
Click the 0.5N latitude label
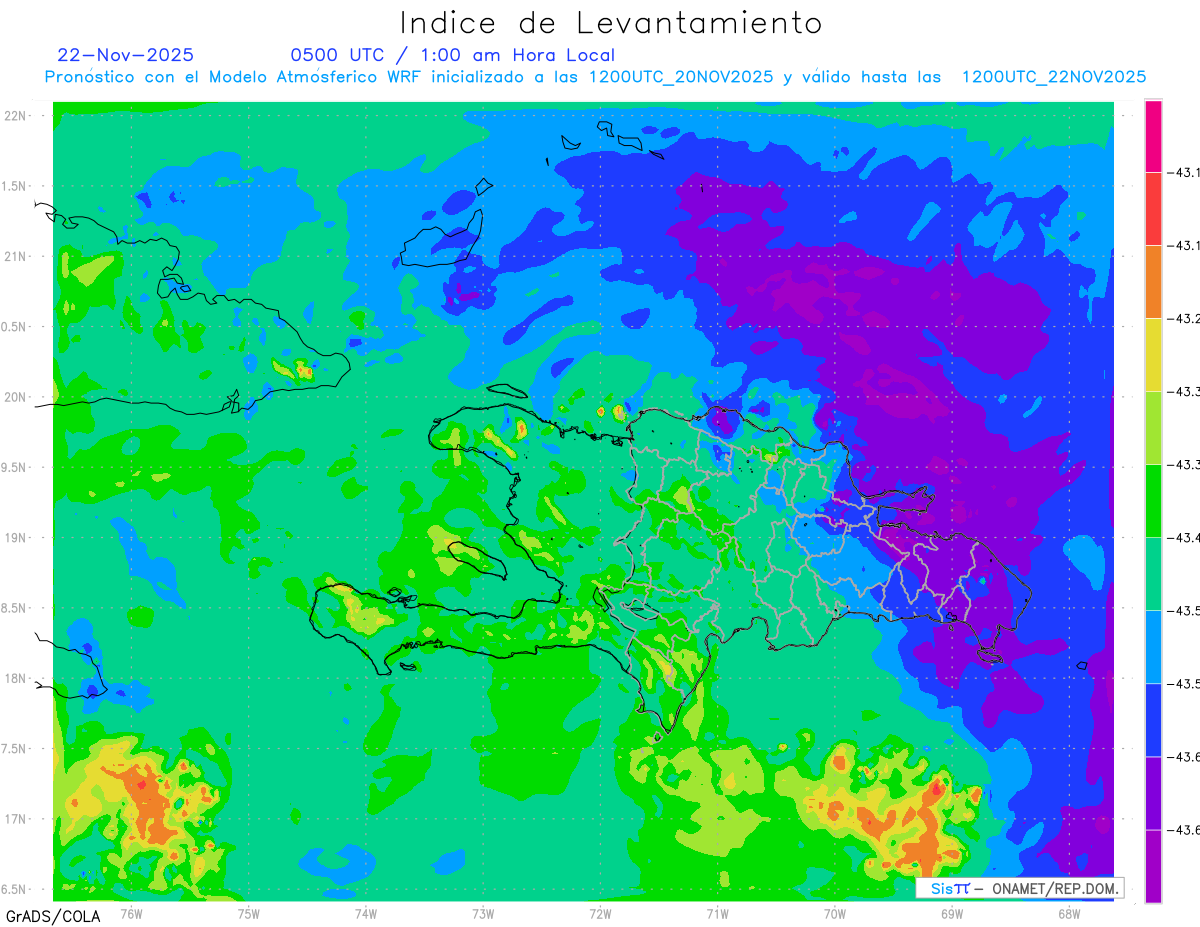point(15,327)
